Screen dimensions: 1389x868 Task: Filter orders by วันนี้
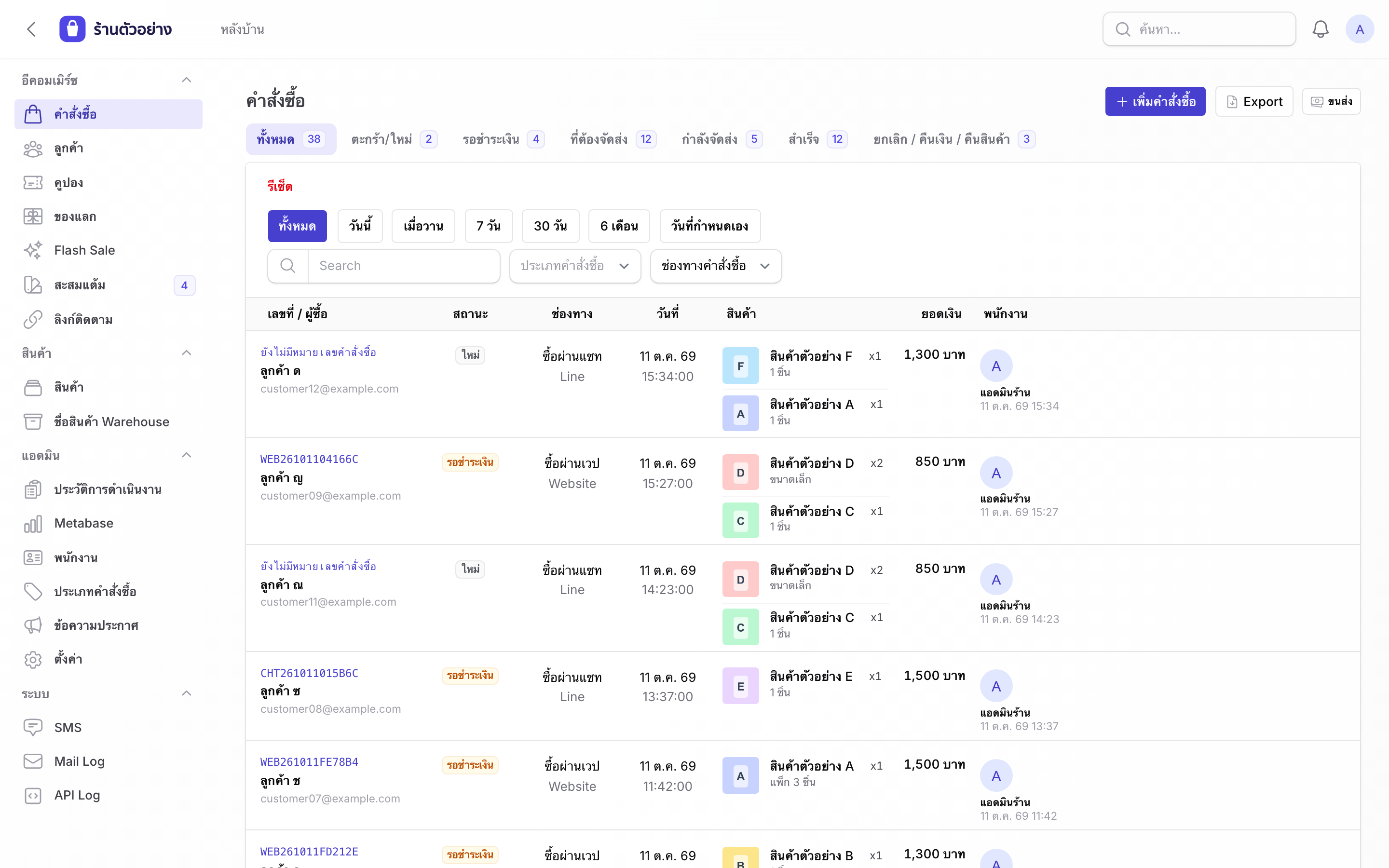360,226
